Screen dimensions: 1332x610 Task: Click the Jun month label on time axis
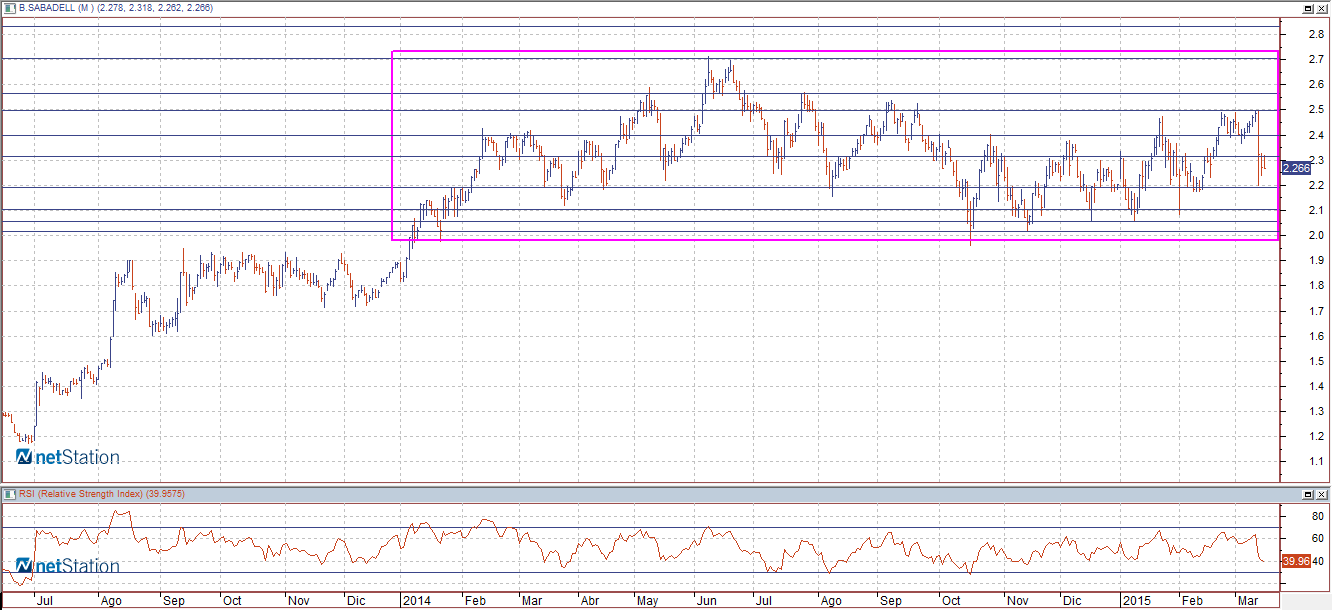[x=706, y=602]
